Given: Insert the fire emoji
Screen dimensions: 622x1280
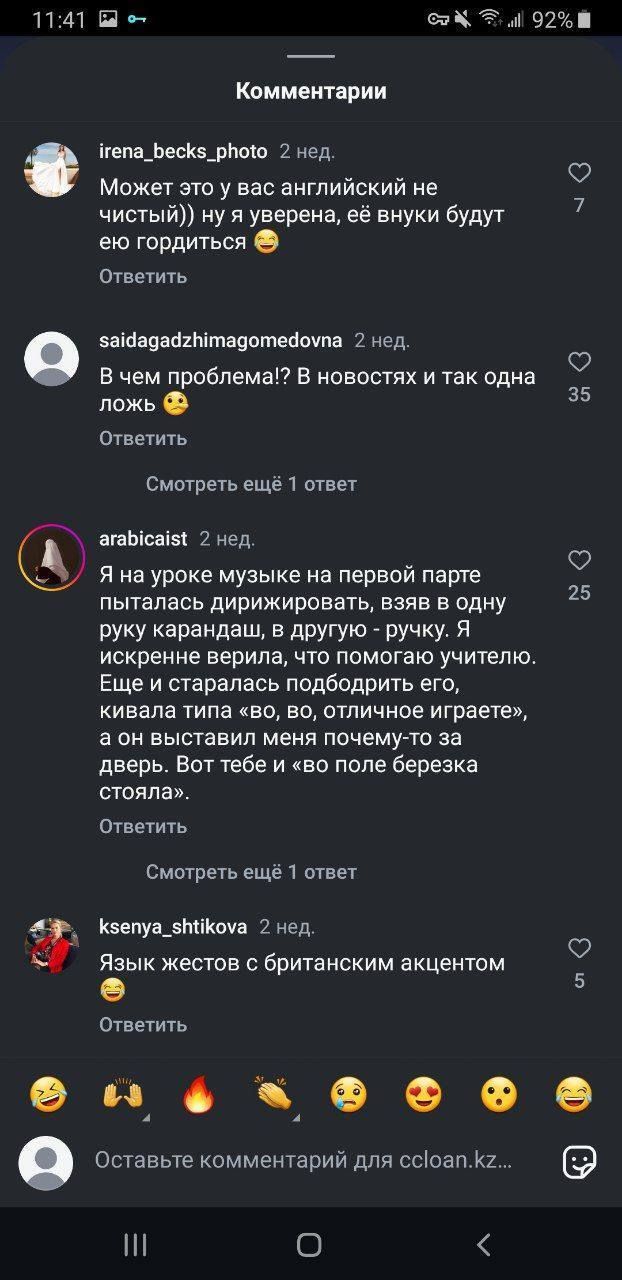Looking at the screenshot, I should (x=199, y=1095).
